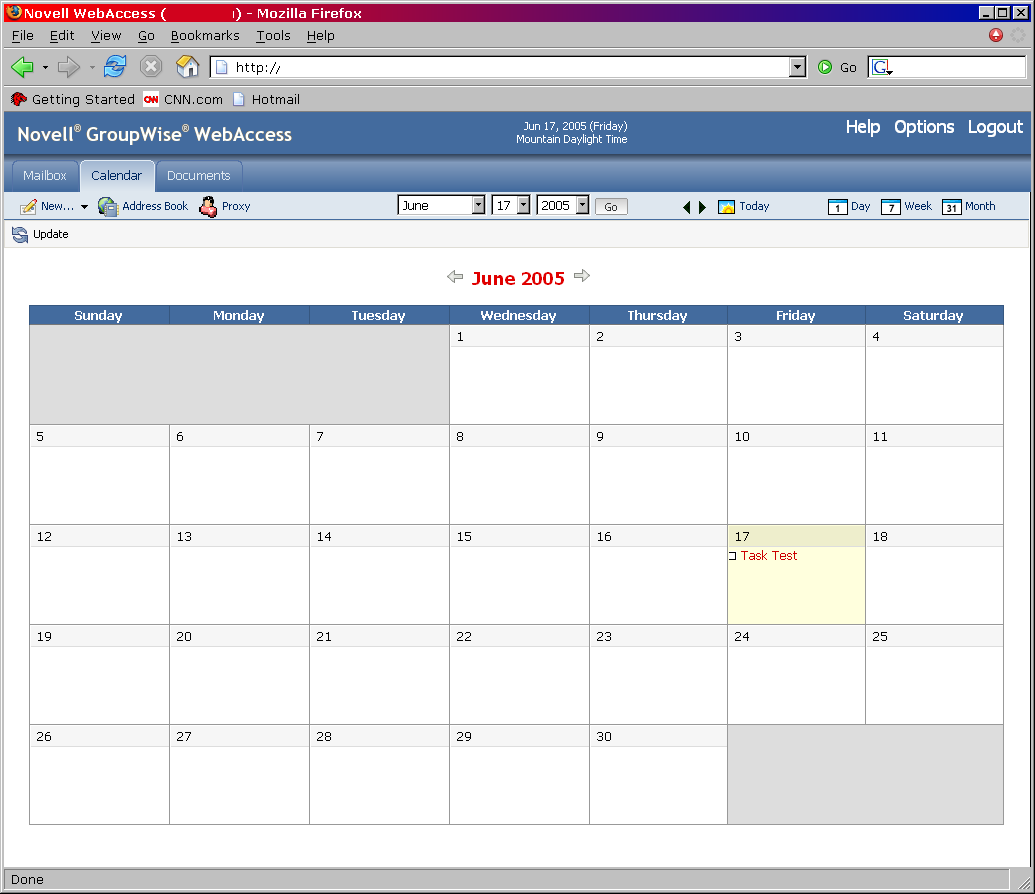Expand the New button arrow menu
Image resolution: width=1035 pixels, height=894 pixels.
pos(84,206)
